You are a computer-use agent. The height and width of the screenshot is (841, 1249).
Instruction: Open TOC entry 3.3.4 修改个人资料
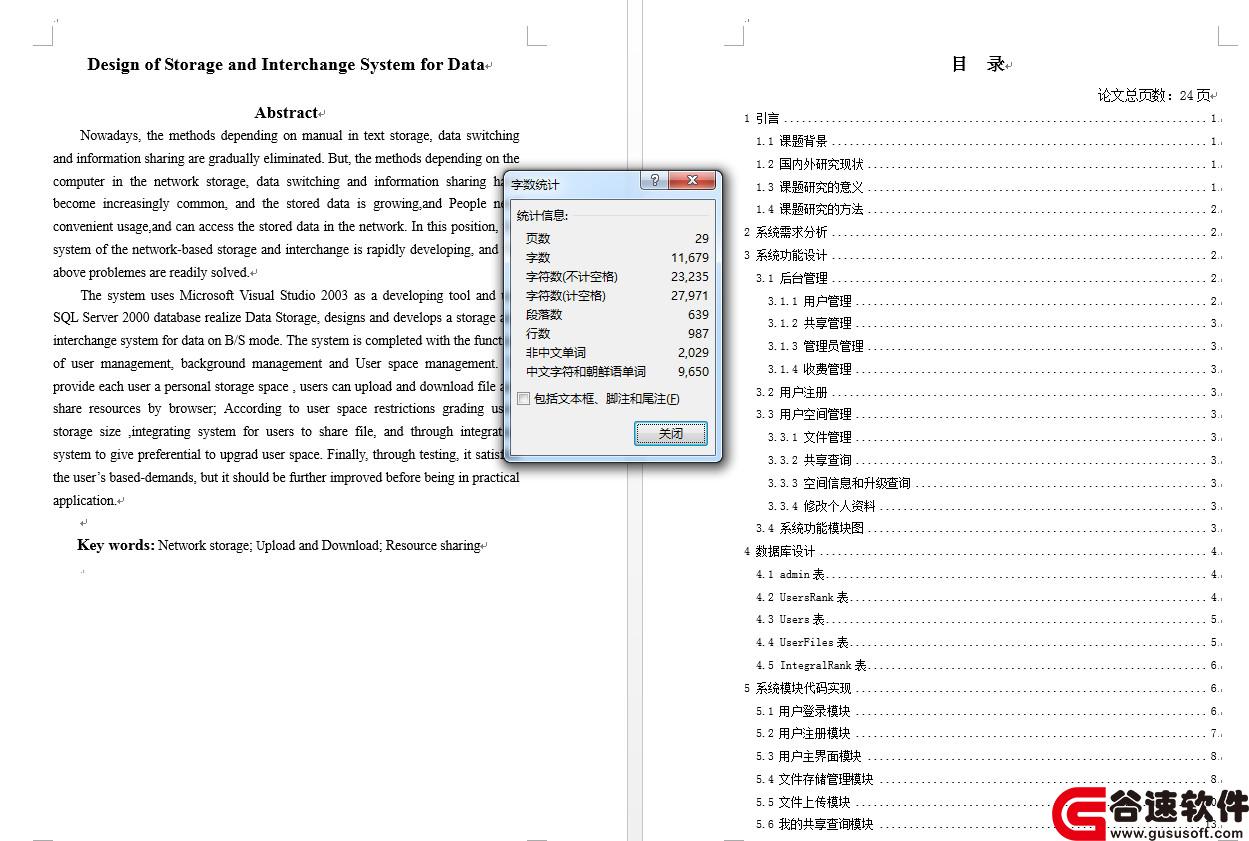993,506
